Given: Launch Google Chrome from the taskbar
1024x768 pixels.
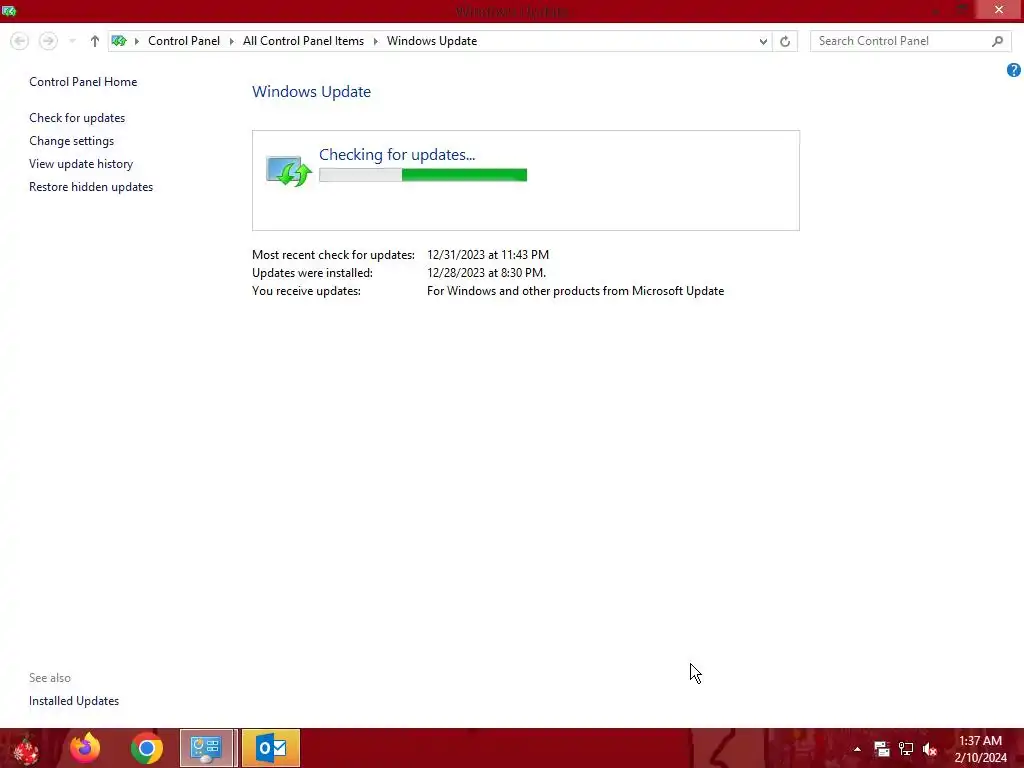Looking at the screenshot, I should click(146, 748).
